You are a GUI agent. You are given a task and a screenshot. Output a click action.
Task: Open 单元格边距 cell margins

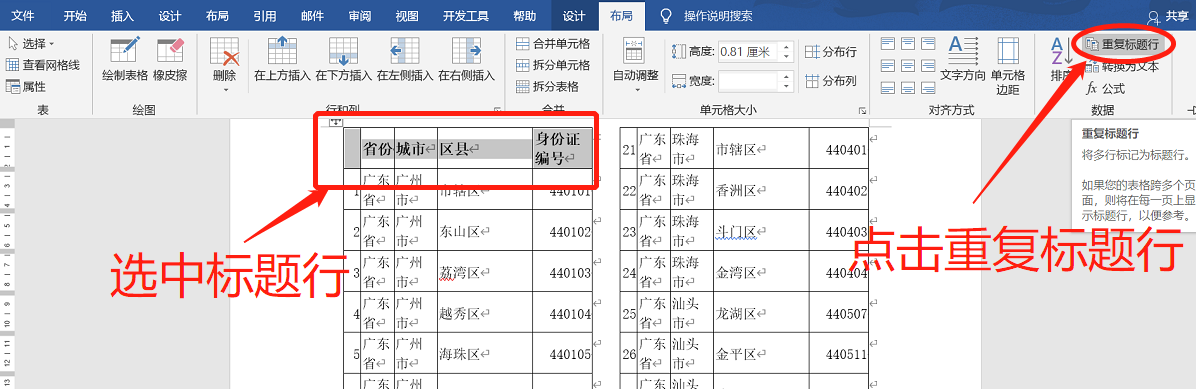point(1008,65)
